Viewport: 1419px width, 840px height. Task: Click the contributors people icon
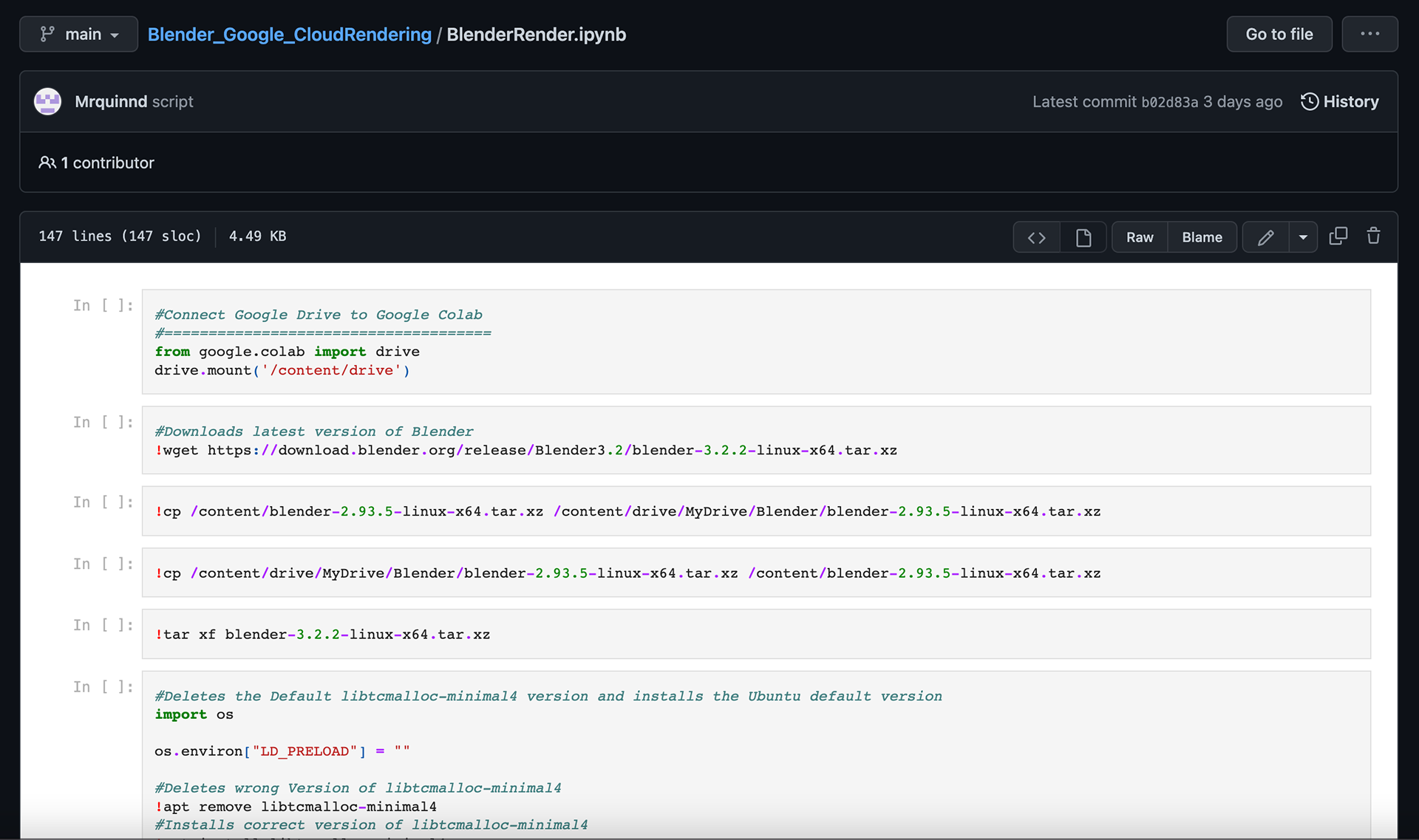coord(47,163)
